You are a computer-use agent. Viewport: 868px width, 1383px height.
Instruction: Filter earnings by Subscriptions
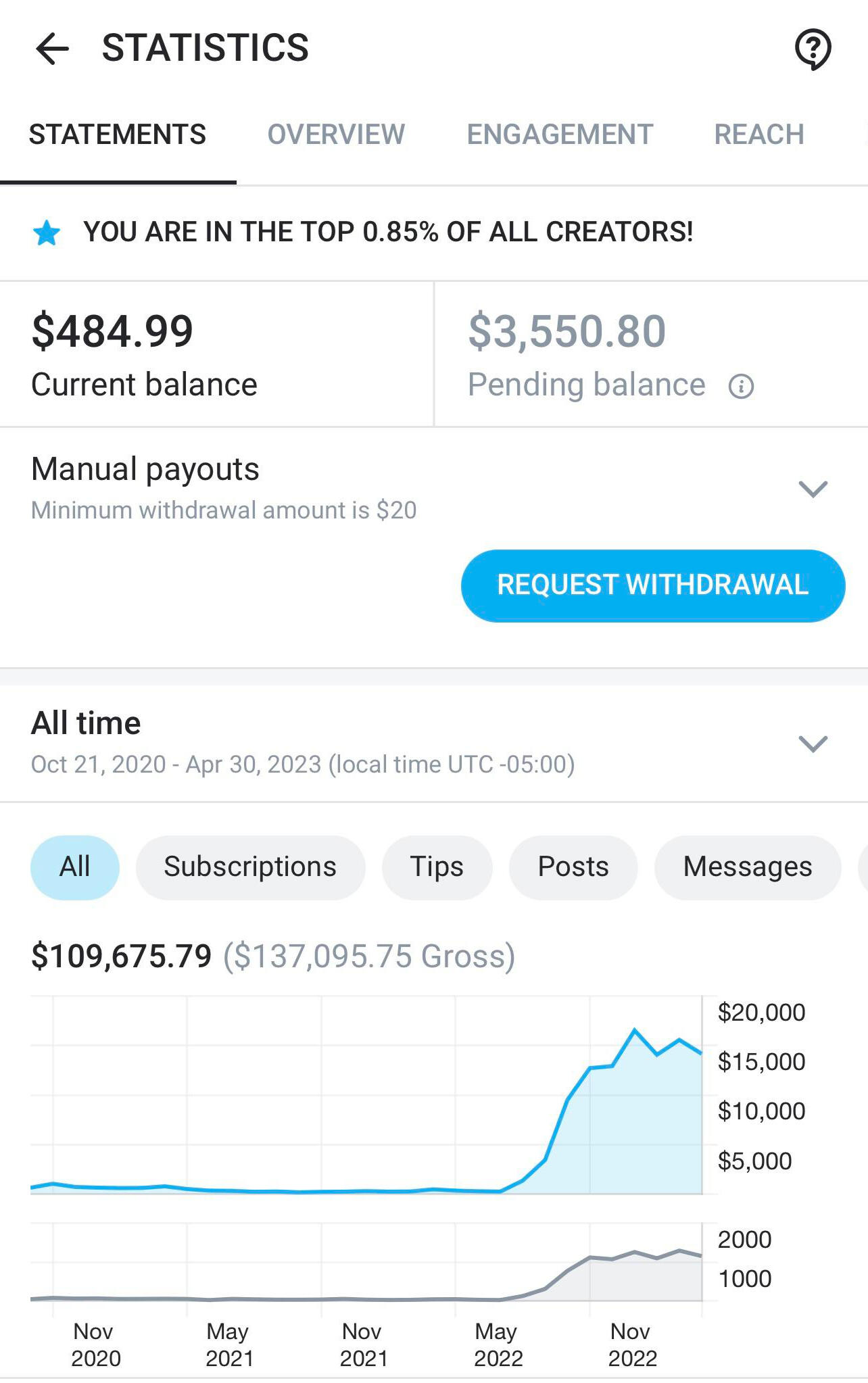pyautogui.click(x=250, y=867)
